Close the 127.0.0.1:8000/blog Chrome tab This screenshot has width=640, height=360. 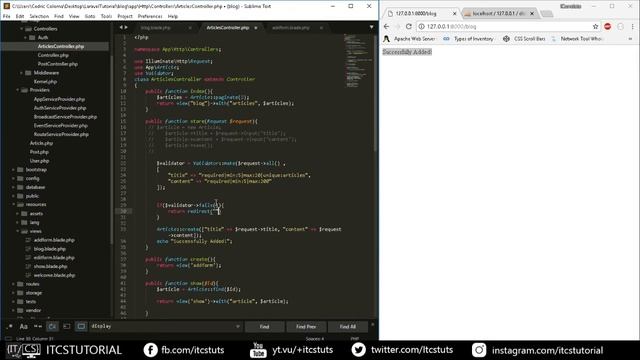454,13
